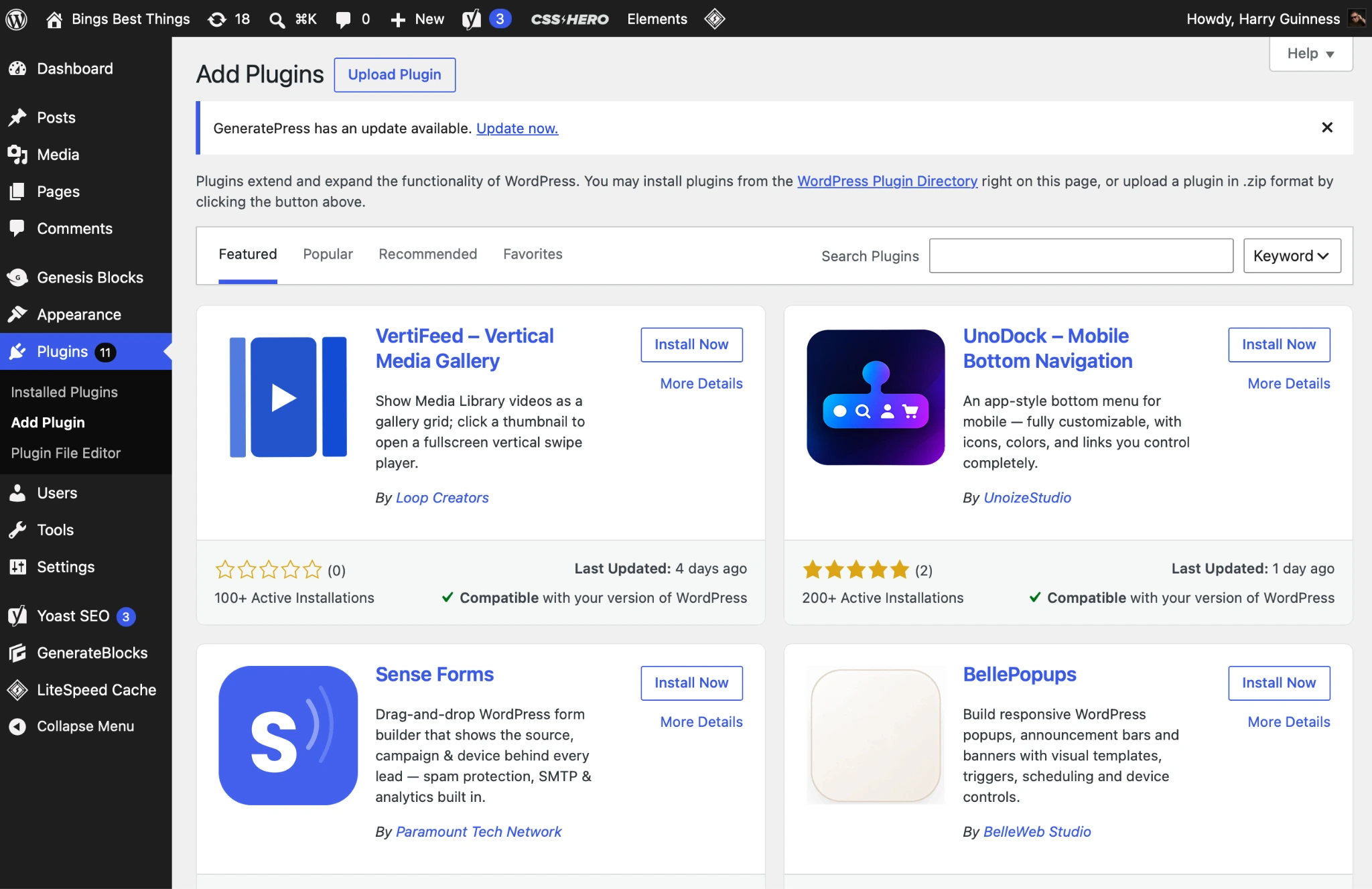Open the Paramount Tech Network author link

478,831
